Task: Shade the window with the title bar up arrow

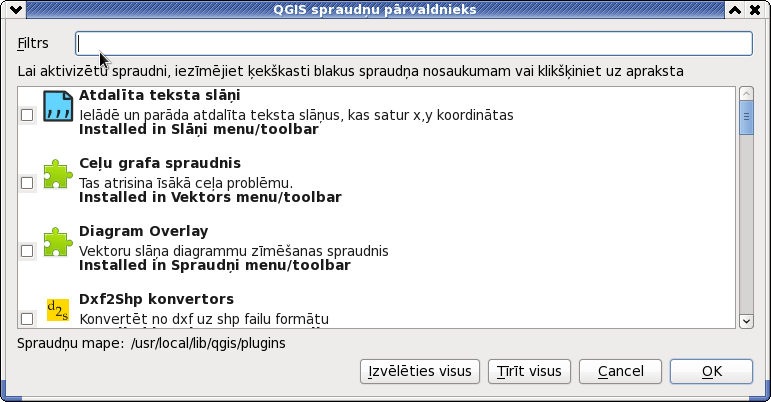Action: (735, 9)
